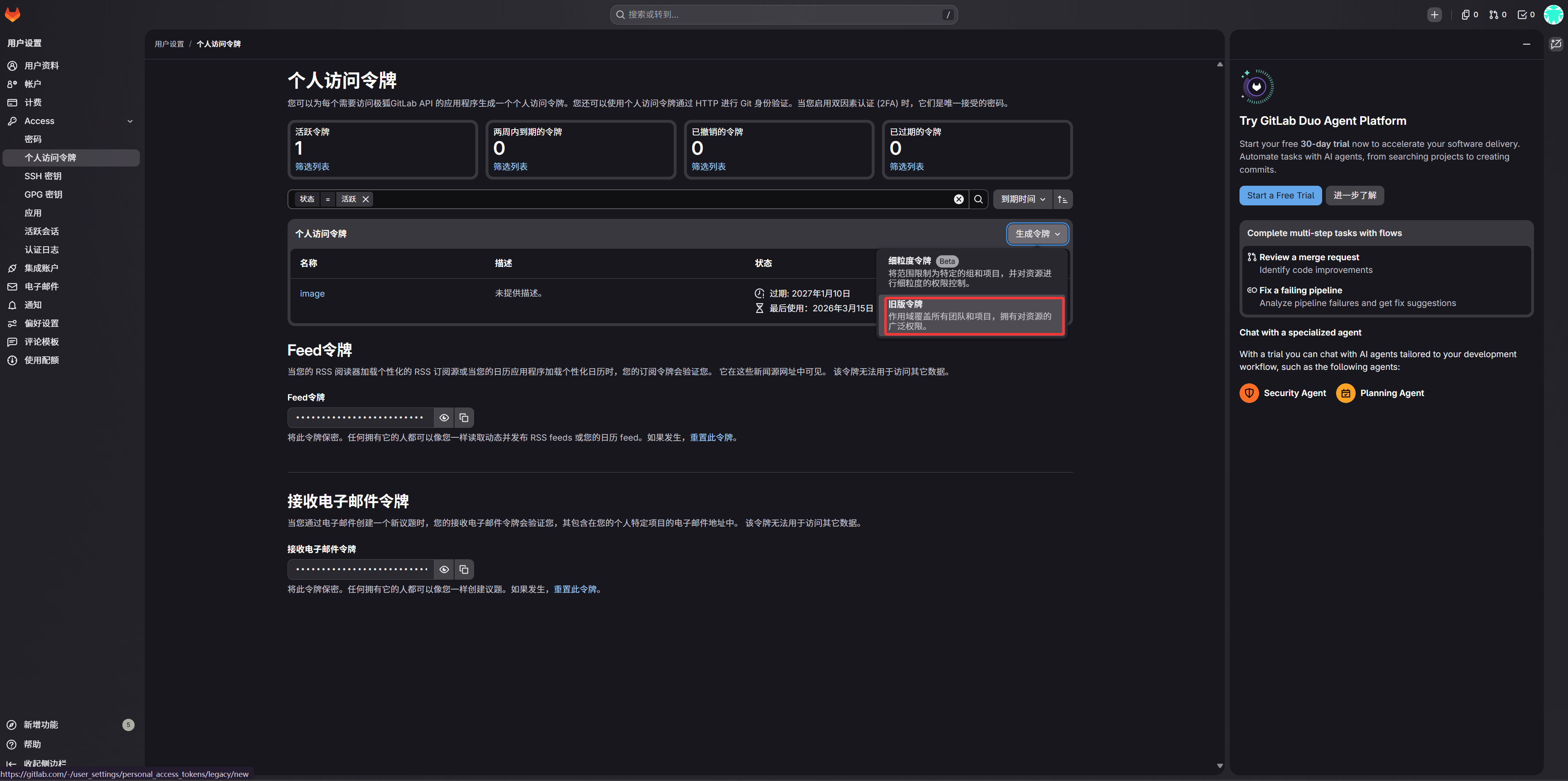The height and width of the screenshot is (781, 1568).
Task: Click the search or go to field
Action: point(783,15)
